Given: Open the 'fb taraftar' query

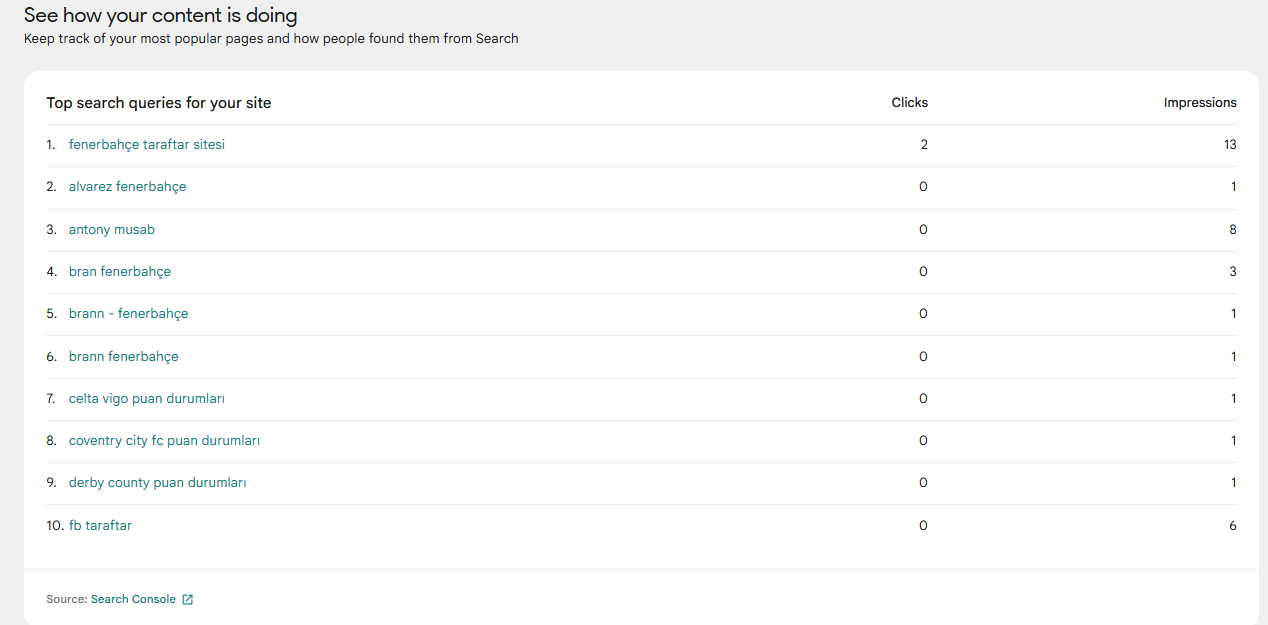Looking at the screenshot, I should [100, 526].
